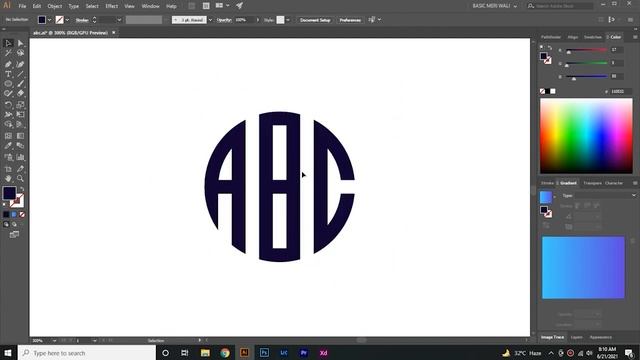
Task: Select the Ellipse shape tool
Action: click(x=8, y=84)
